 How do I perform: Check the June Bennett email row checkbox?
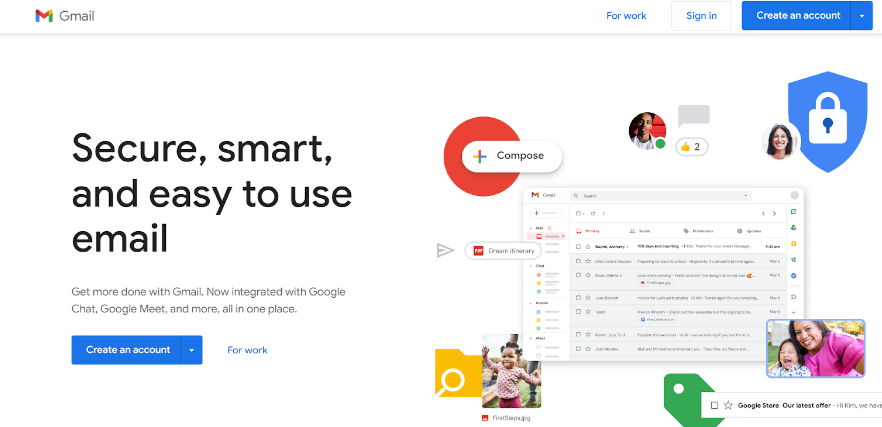click(x=578, y=297)
